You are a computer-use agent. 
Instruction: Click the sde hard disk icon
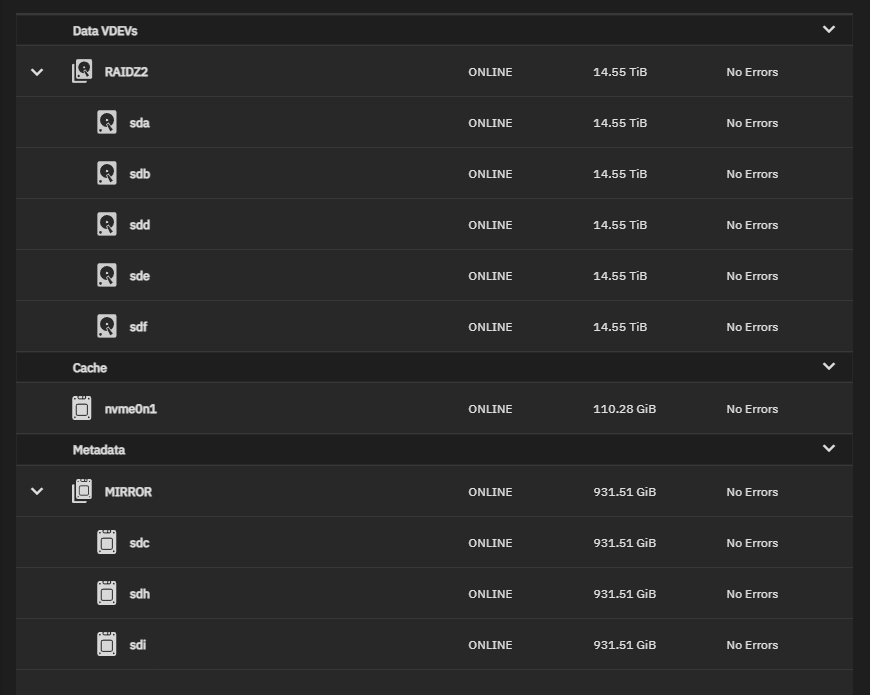[x=107, y=276]
